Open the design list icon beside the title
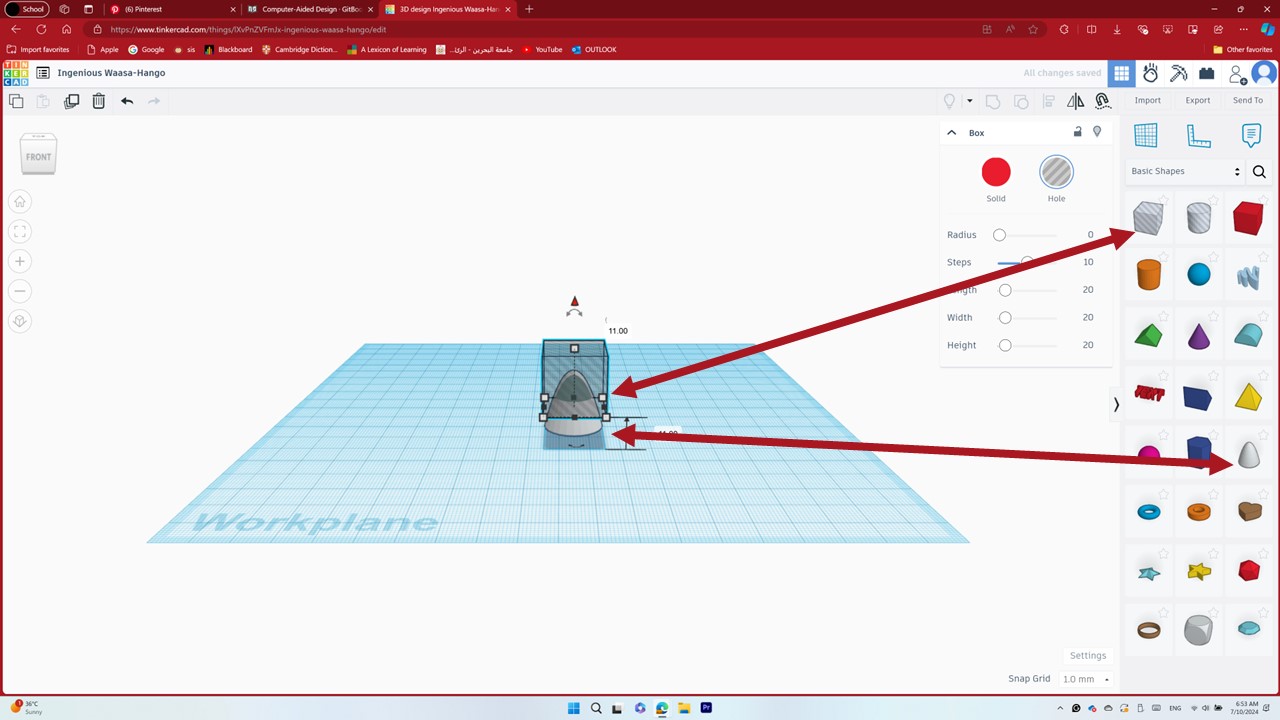Viewport: 1280px width, 720px height. pyautogui.click(x=43, y=73)
